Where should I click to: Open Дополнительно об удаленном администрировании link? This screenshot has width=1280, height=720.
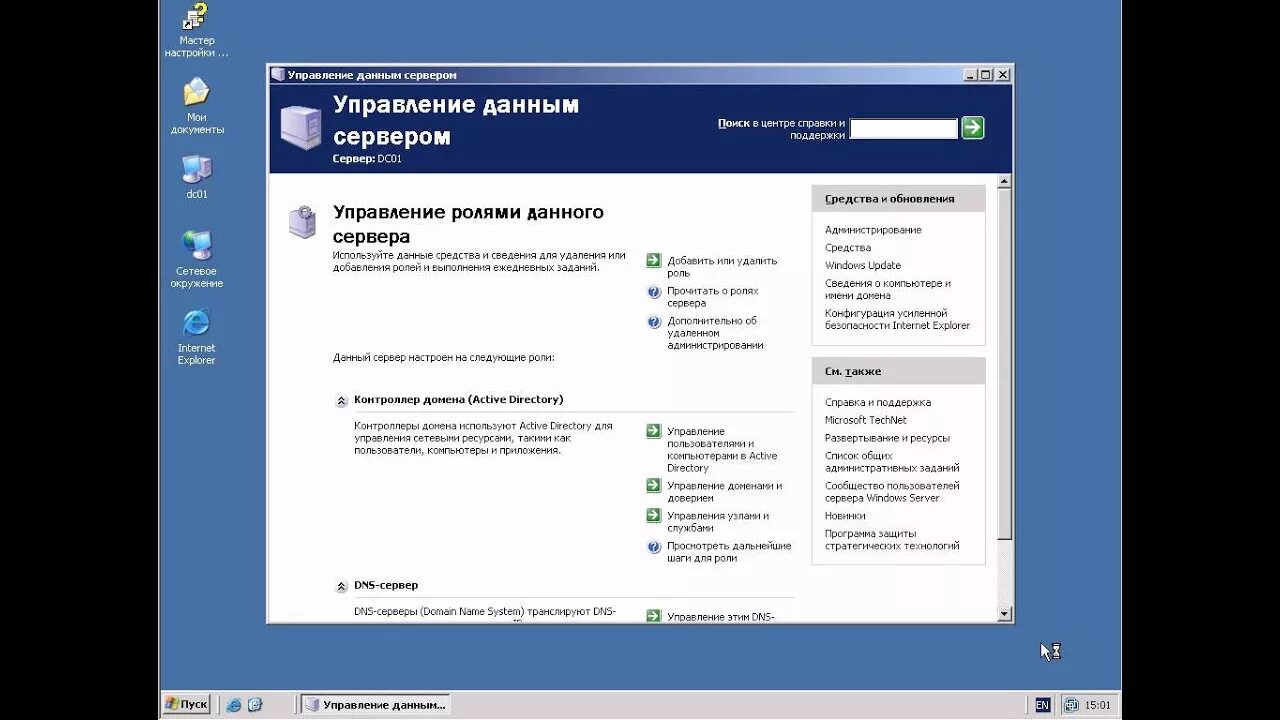[x=715, y=333]
